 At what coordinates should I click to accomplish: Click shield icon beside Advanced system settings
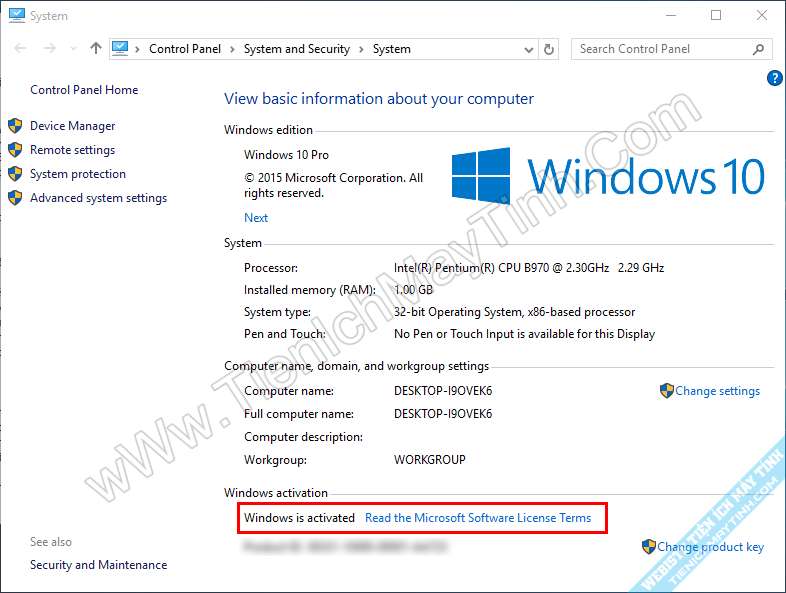pyautogui.click(x=15, y=197)
